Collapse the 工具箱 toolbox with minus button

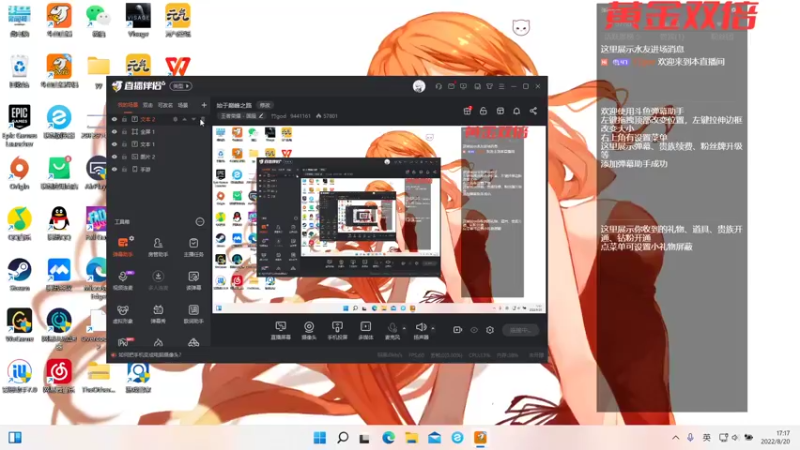(x=200, y=221)
